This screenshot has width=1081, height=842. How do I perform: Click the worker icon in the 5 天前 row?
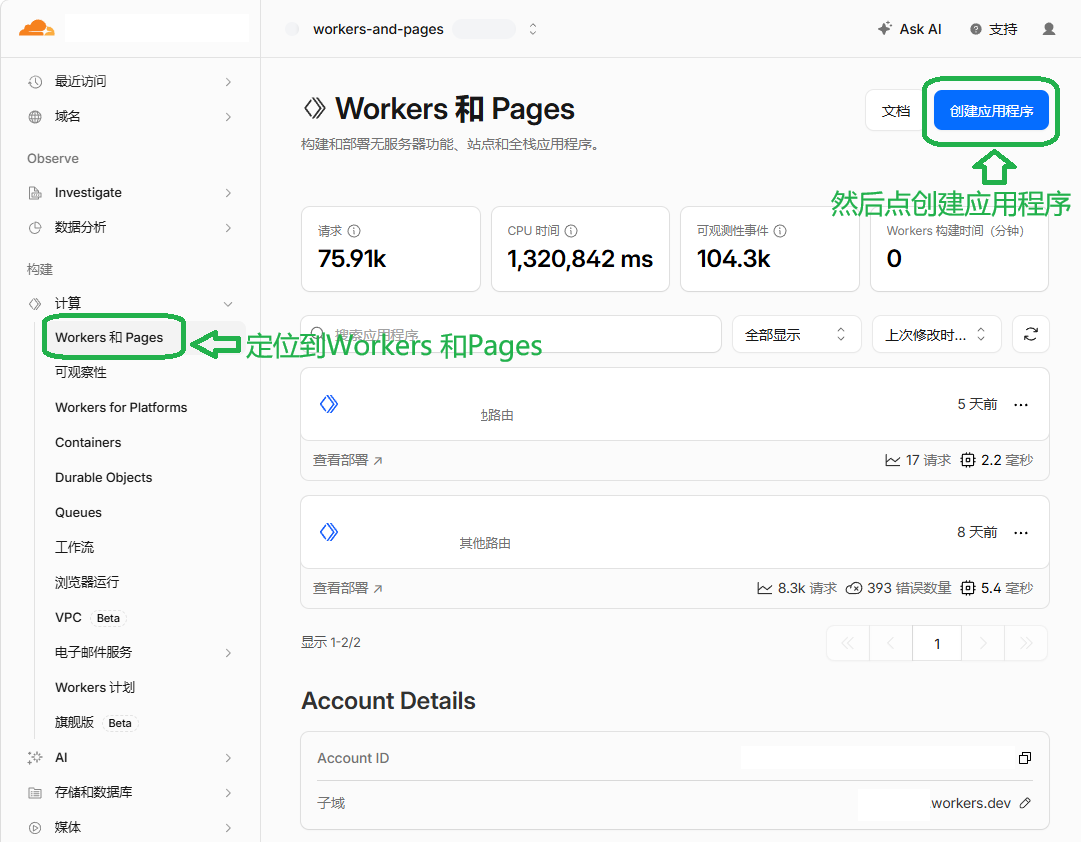pyautogui.click(x=329, y=404)
